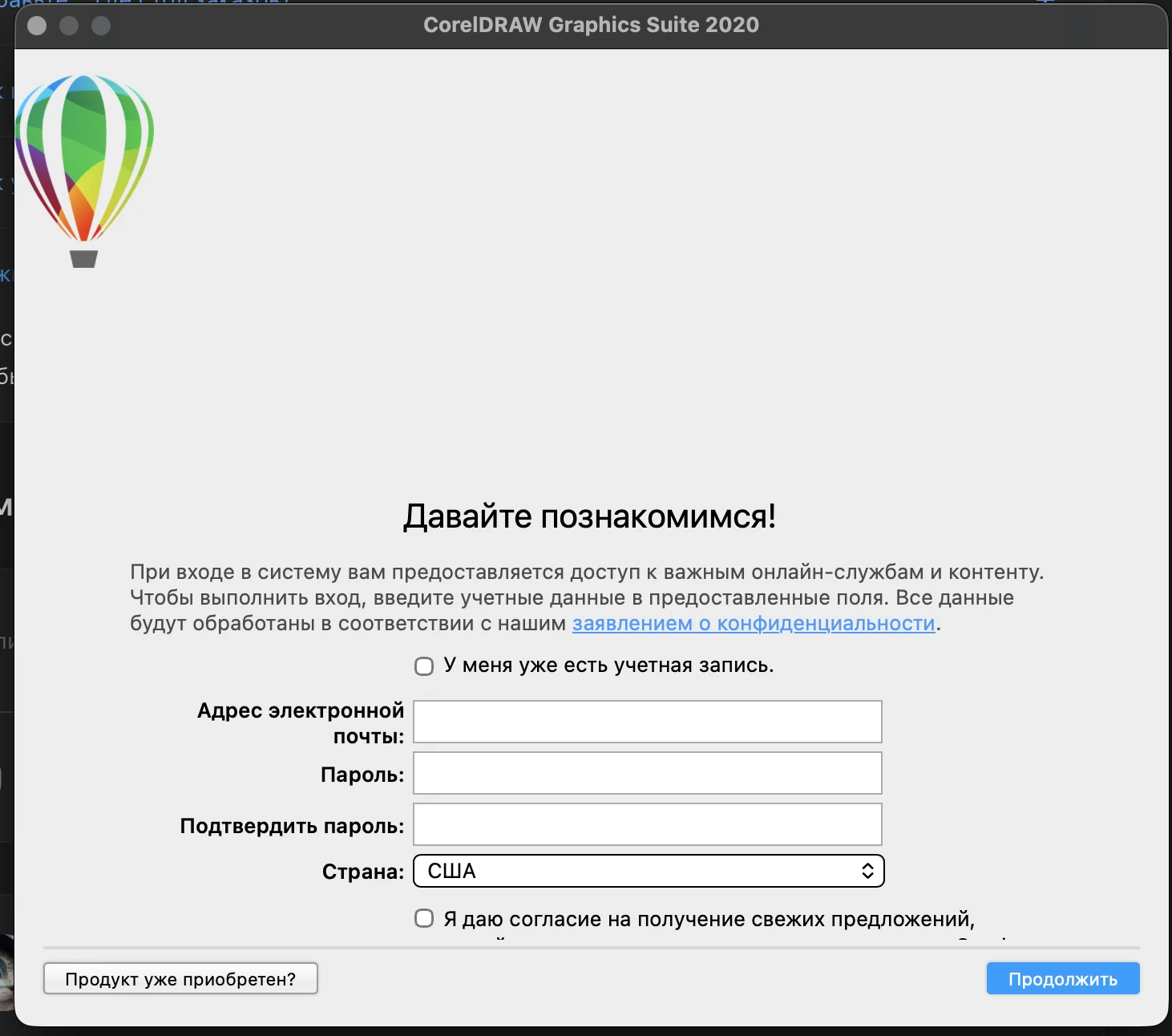Open the privacy statement link
1172x1036 pixels.
[x=754, y=623]
